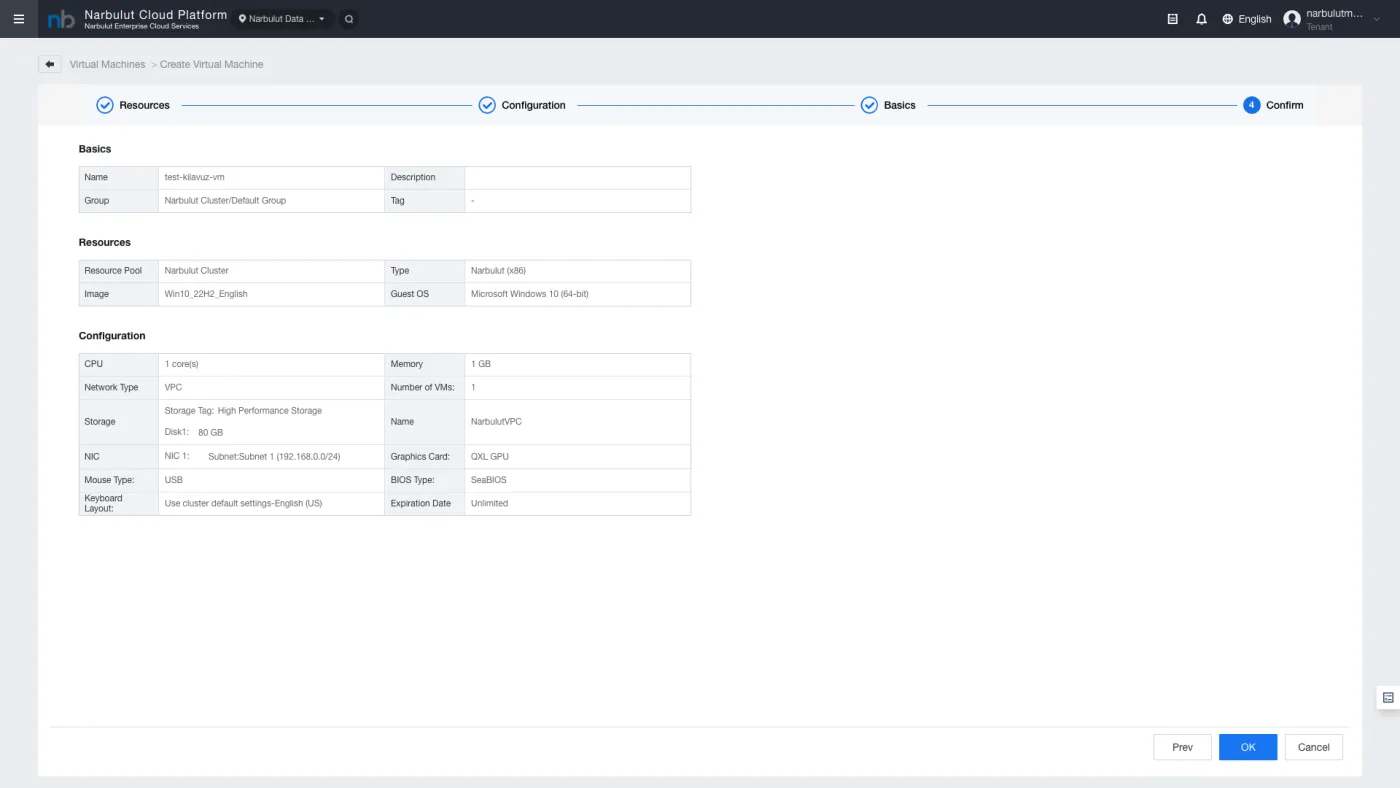
Task: Open the Narbulut Data region dropdown
Action: coord(282,19)
